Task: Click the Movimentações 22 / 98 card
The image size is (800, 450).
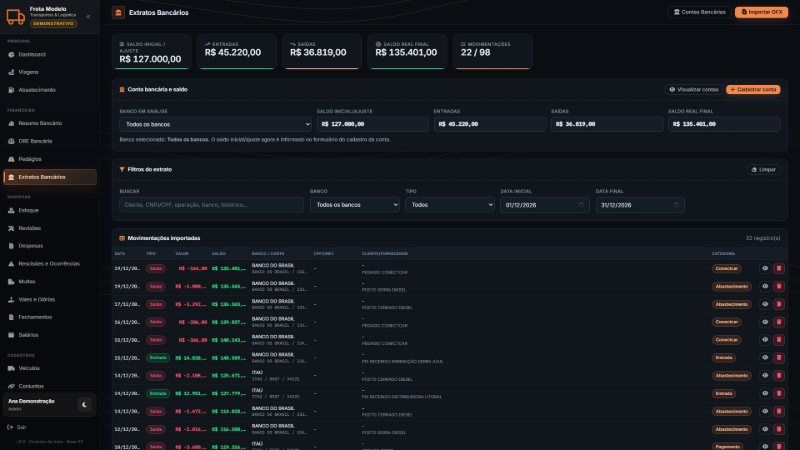Action: tap(492, 52)
